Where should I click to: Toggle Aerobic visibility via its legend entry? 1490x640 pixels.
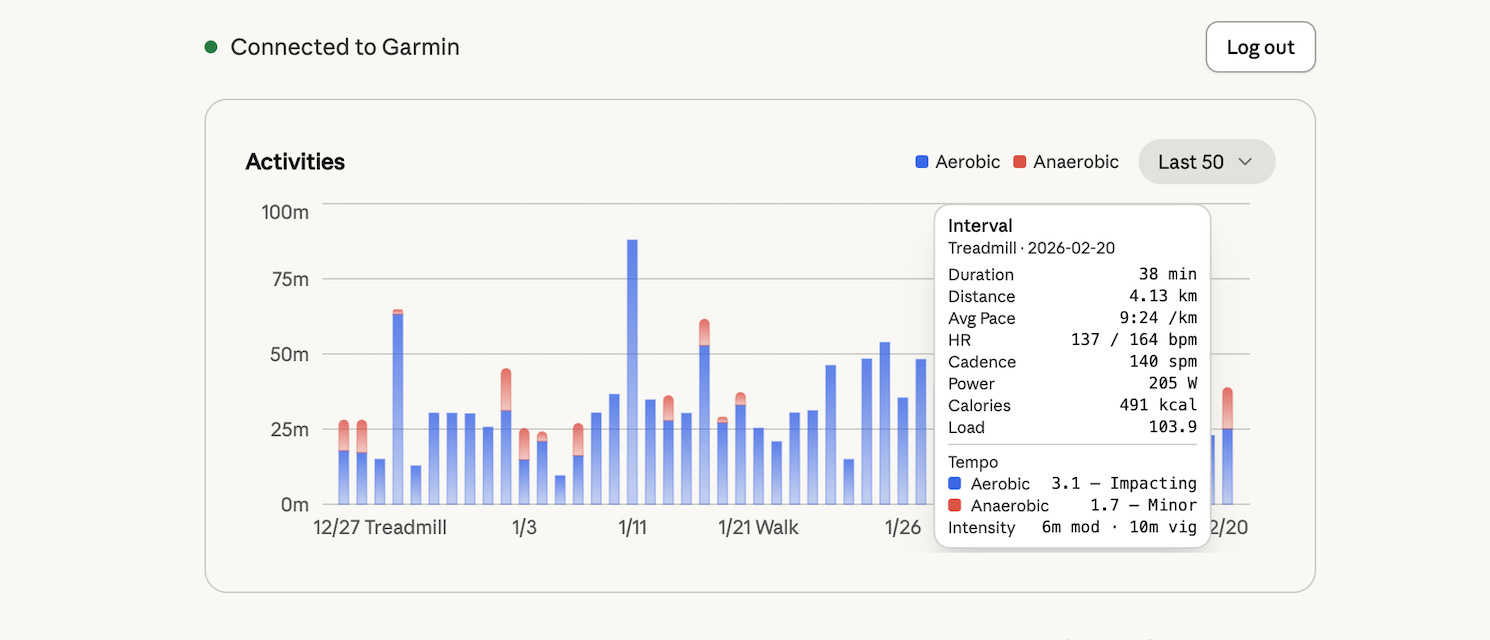coord(957,161)
